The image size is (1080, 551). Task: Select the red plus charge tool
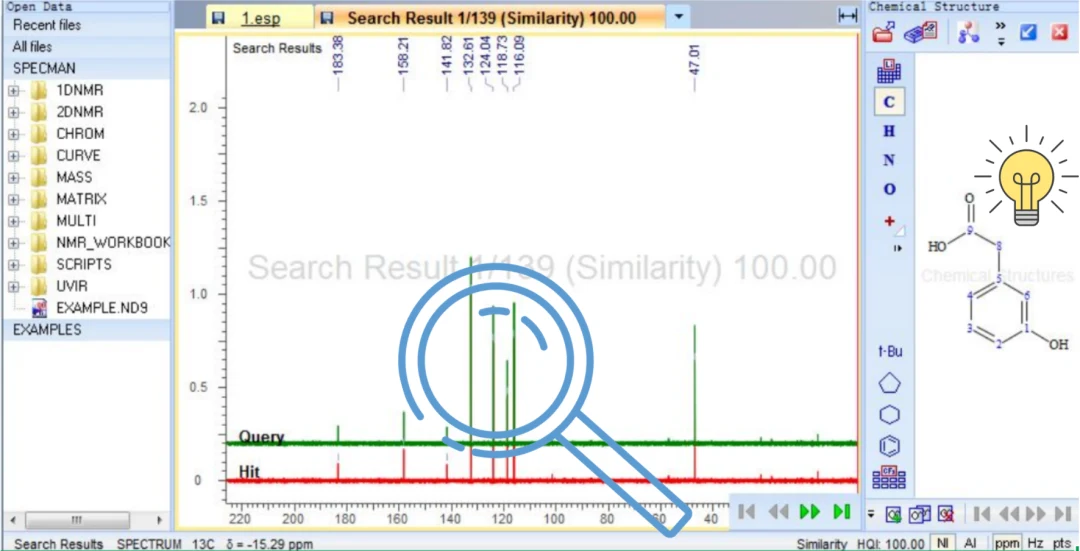(890, 221)
